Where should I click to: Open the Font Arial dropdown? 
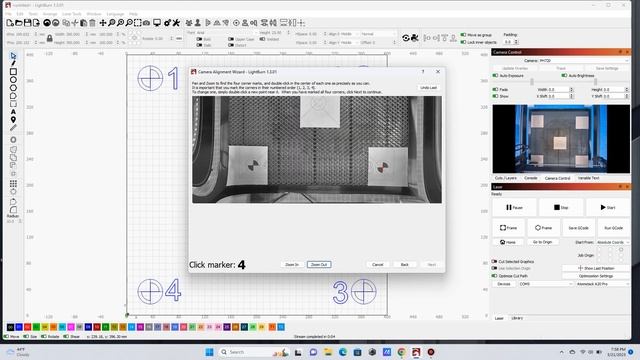[x=227, y=33]
